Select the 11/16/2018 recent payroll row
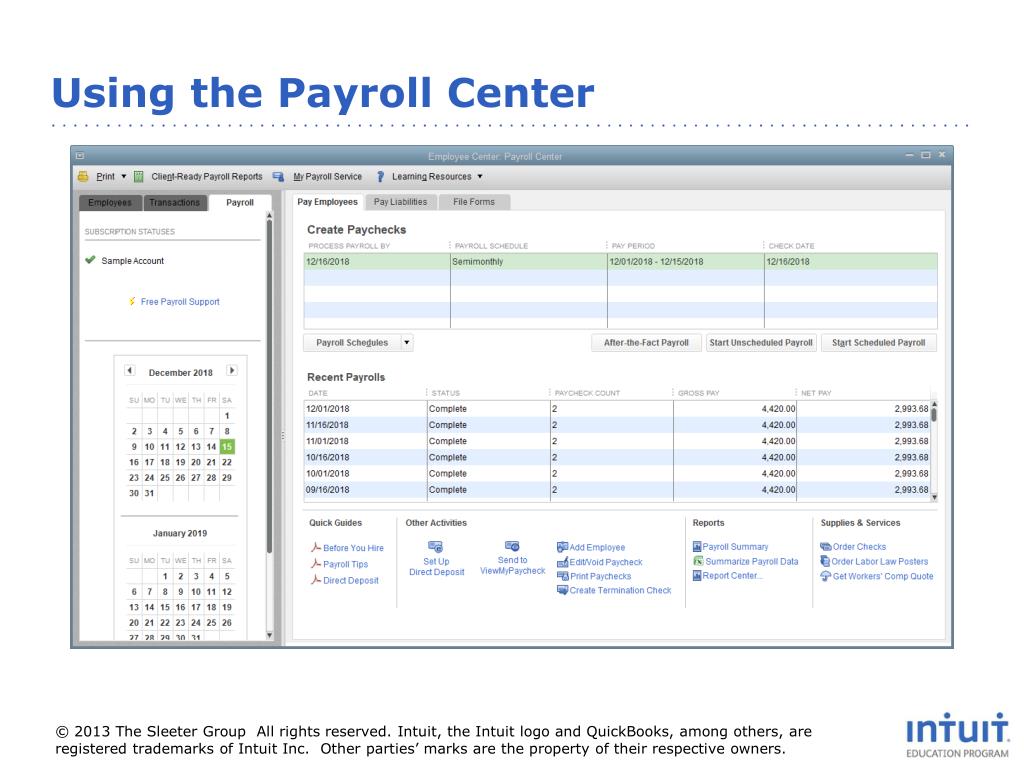The height and width of the screenshot is (768, 1024). [617, 424]
